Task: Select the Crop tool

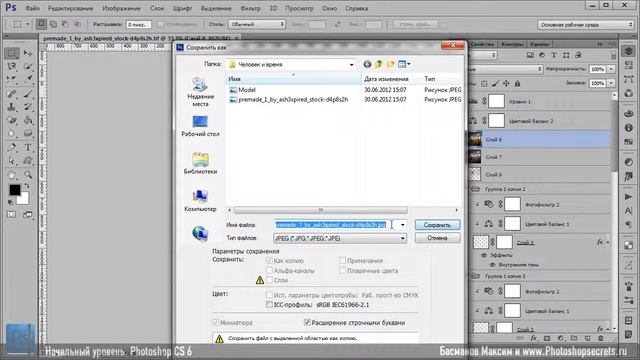Action: [12, 78]
